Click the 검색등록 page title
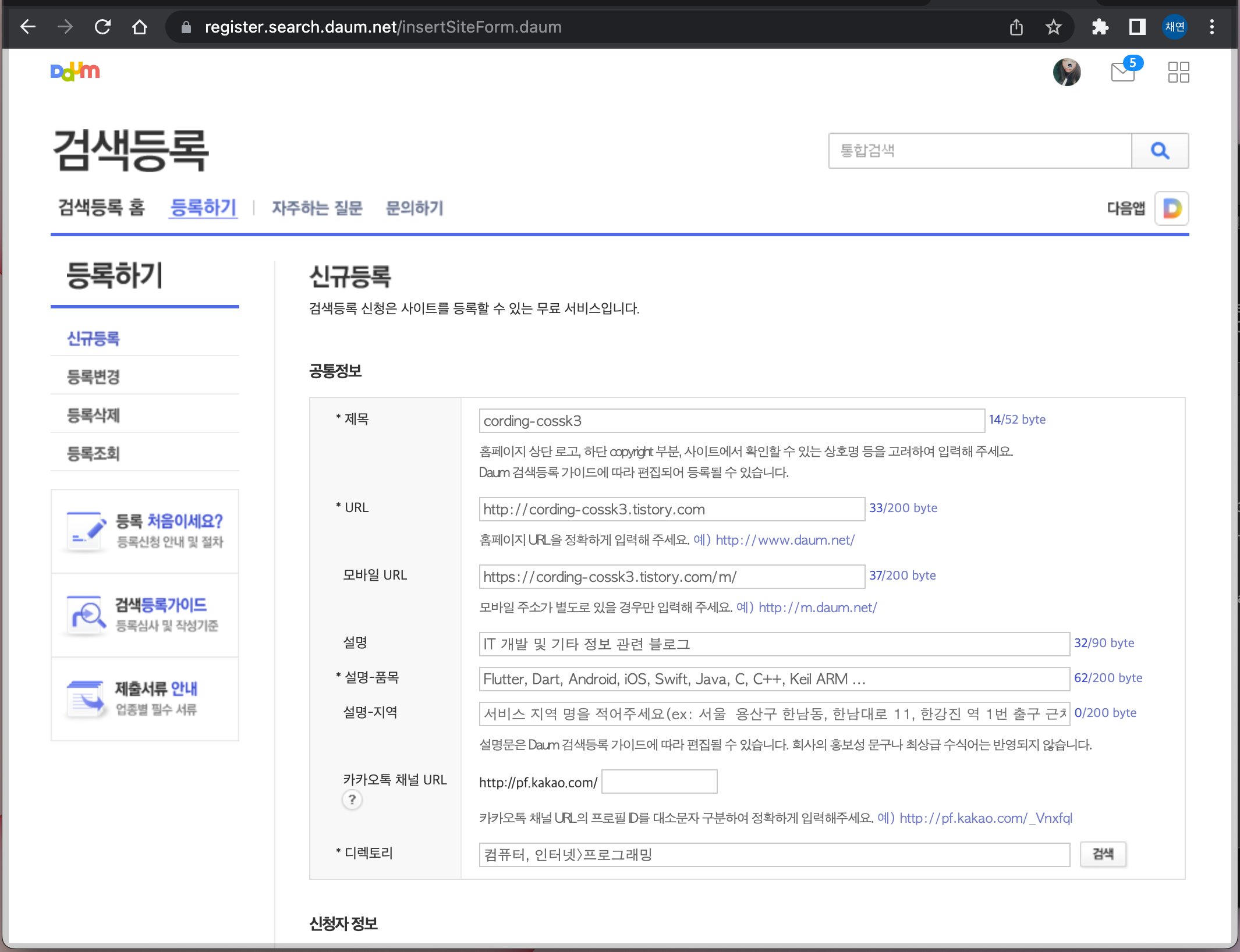 pyautogui.click(x=130, y=151)
